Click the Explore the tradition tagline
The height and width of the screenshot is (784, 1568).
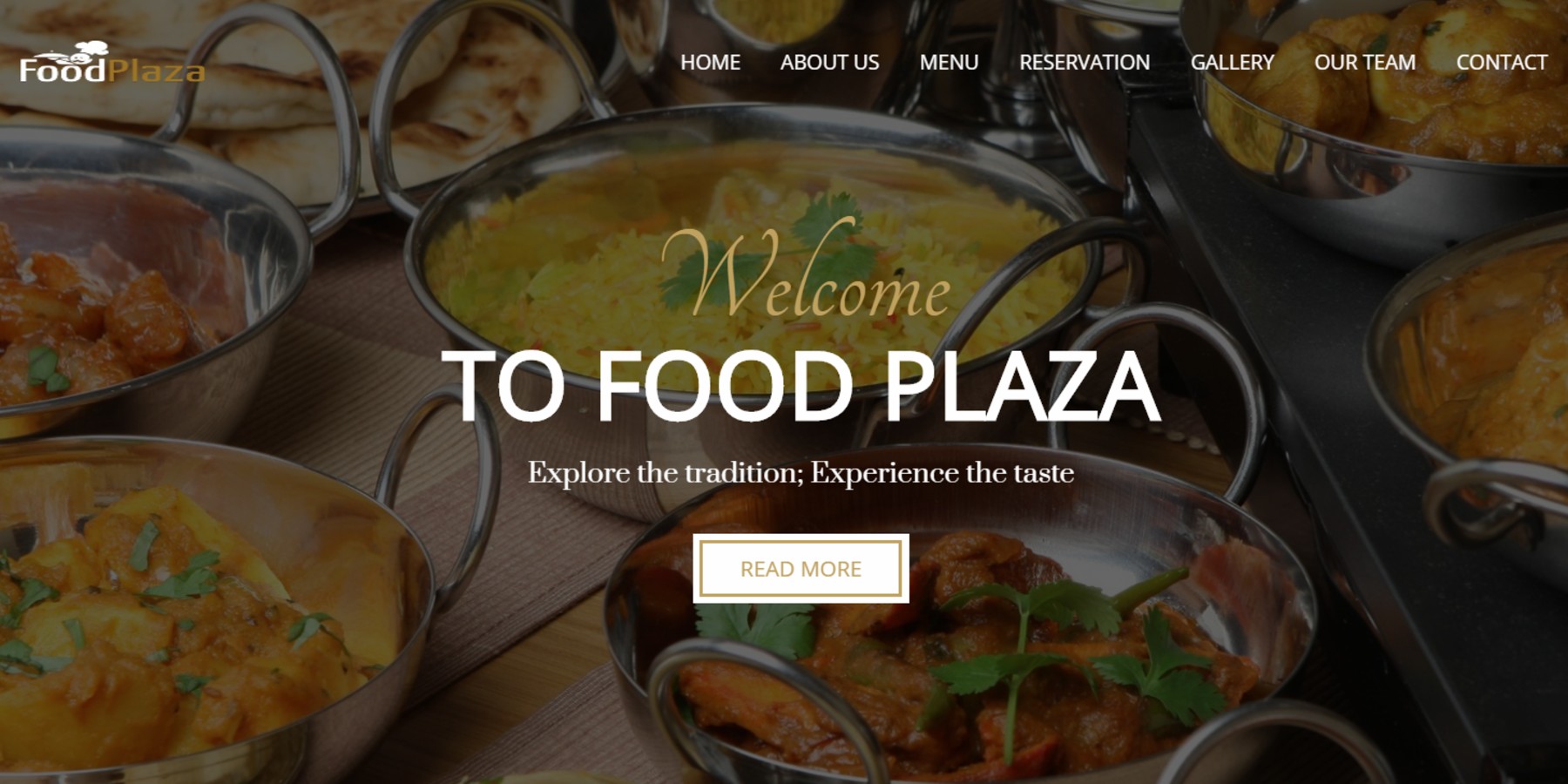click(801, 473)
